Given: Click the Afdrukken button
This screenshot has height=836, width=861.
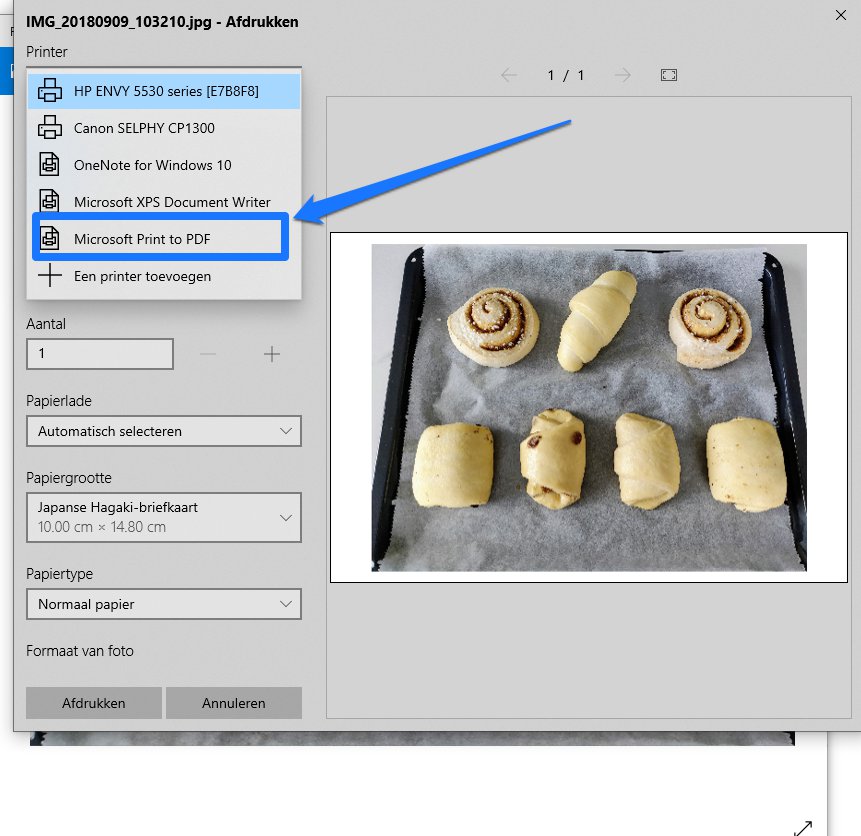Looking at the screenshot, I should click(94, 703).
